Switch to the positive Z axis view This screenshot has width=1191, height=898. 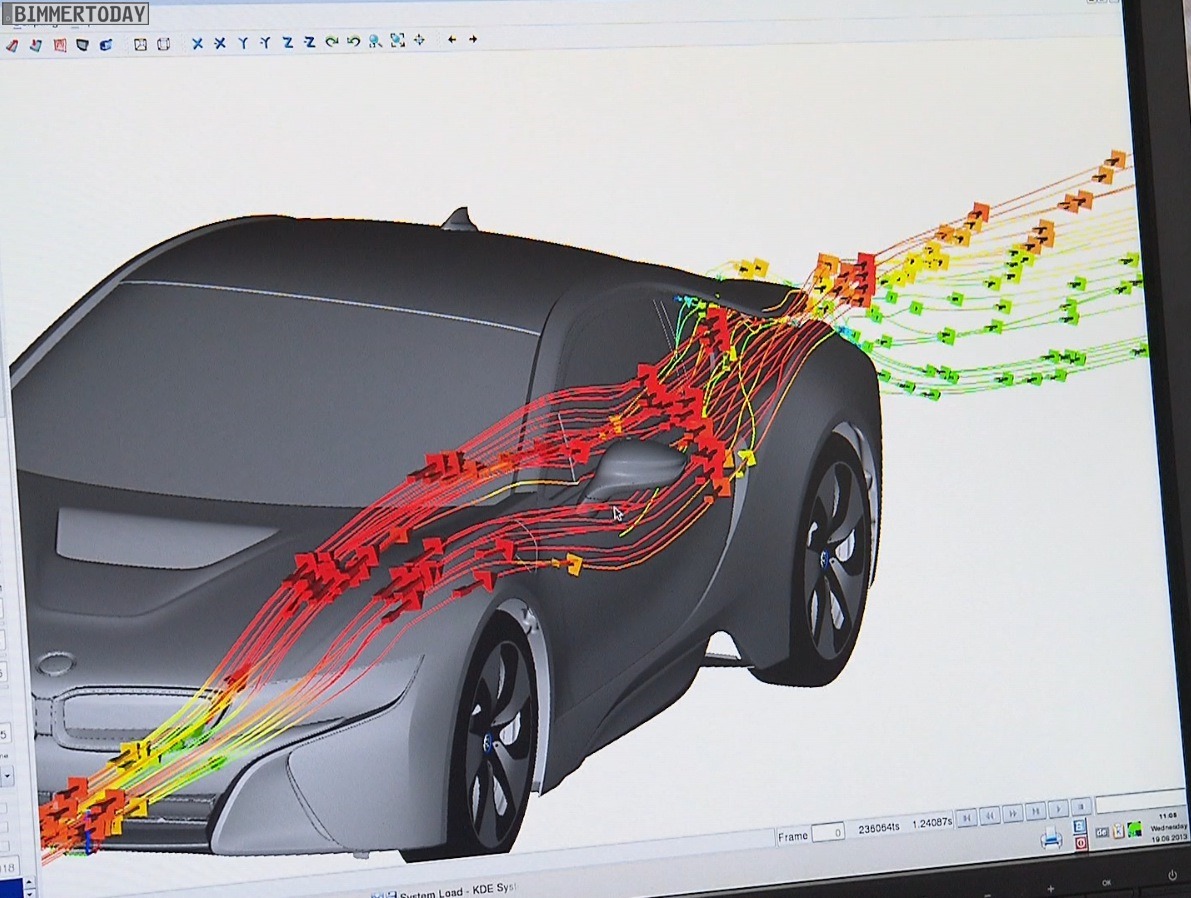click(287, 42)
